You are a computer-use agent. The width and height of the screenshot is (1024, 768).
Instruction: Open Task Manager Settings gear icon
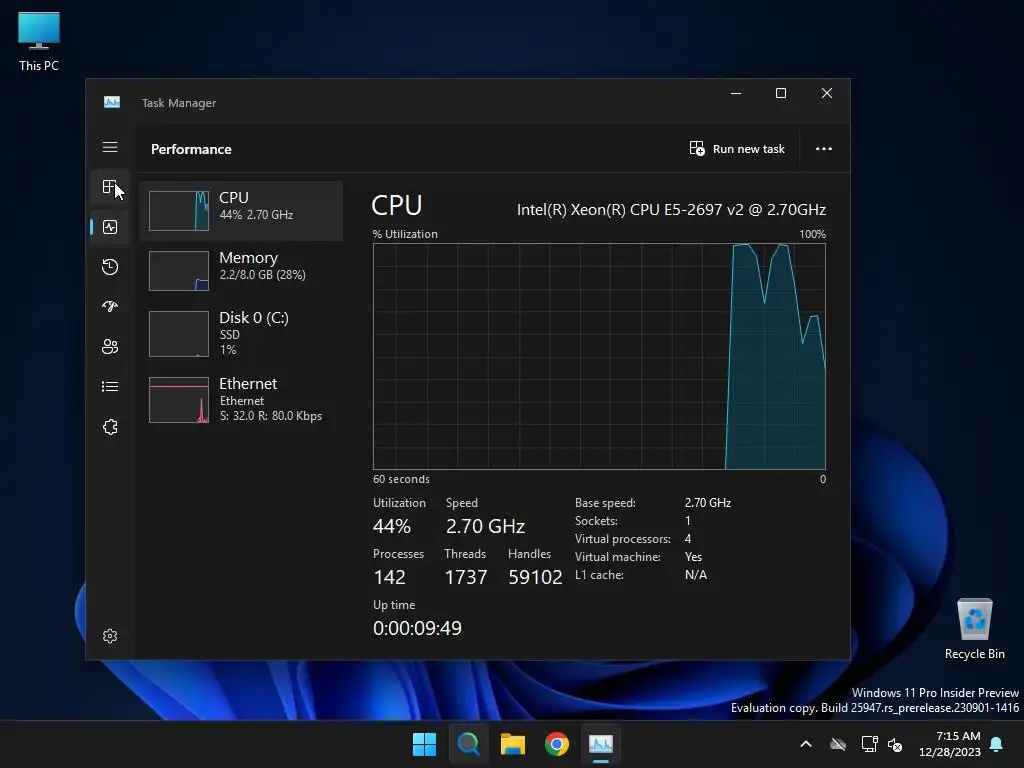click(110, 636)
